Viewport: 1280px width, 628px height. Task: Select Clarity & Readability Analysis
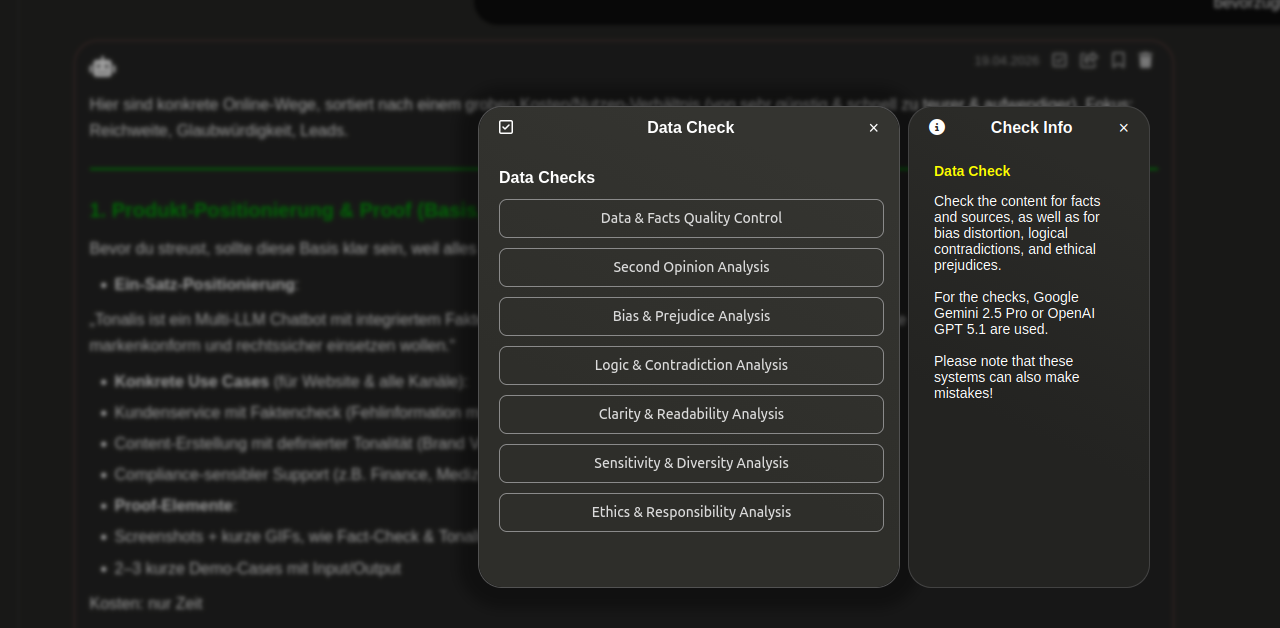point(691,414)
